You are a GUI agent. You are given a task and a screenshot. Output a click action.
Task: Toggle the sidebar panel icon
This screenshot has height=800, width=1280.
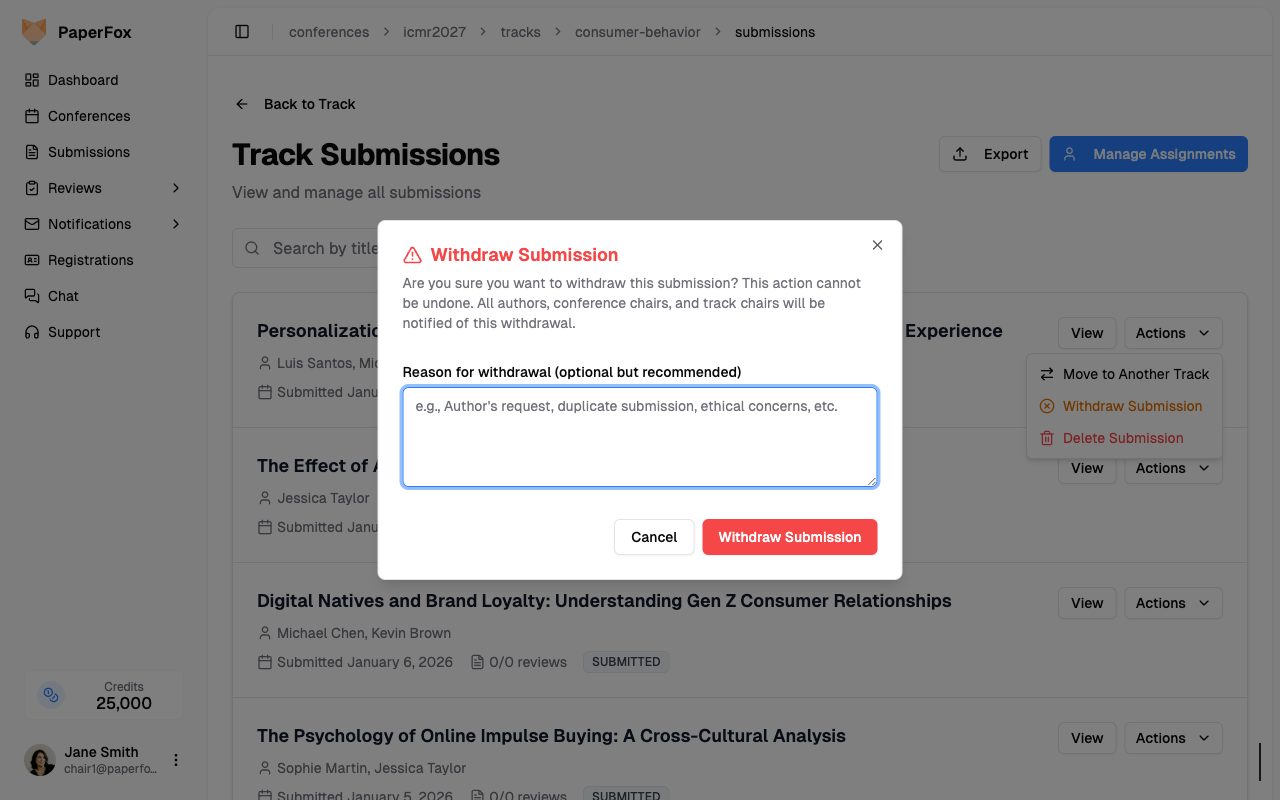(x=242, y=32)
